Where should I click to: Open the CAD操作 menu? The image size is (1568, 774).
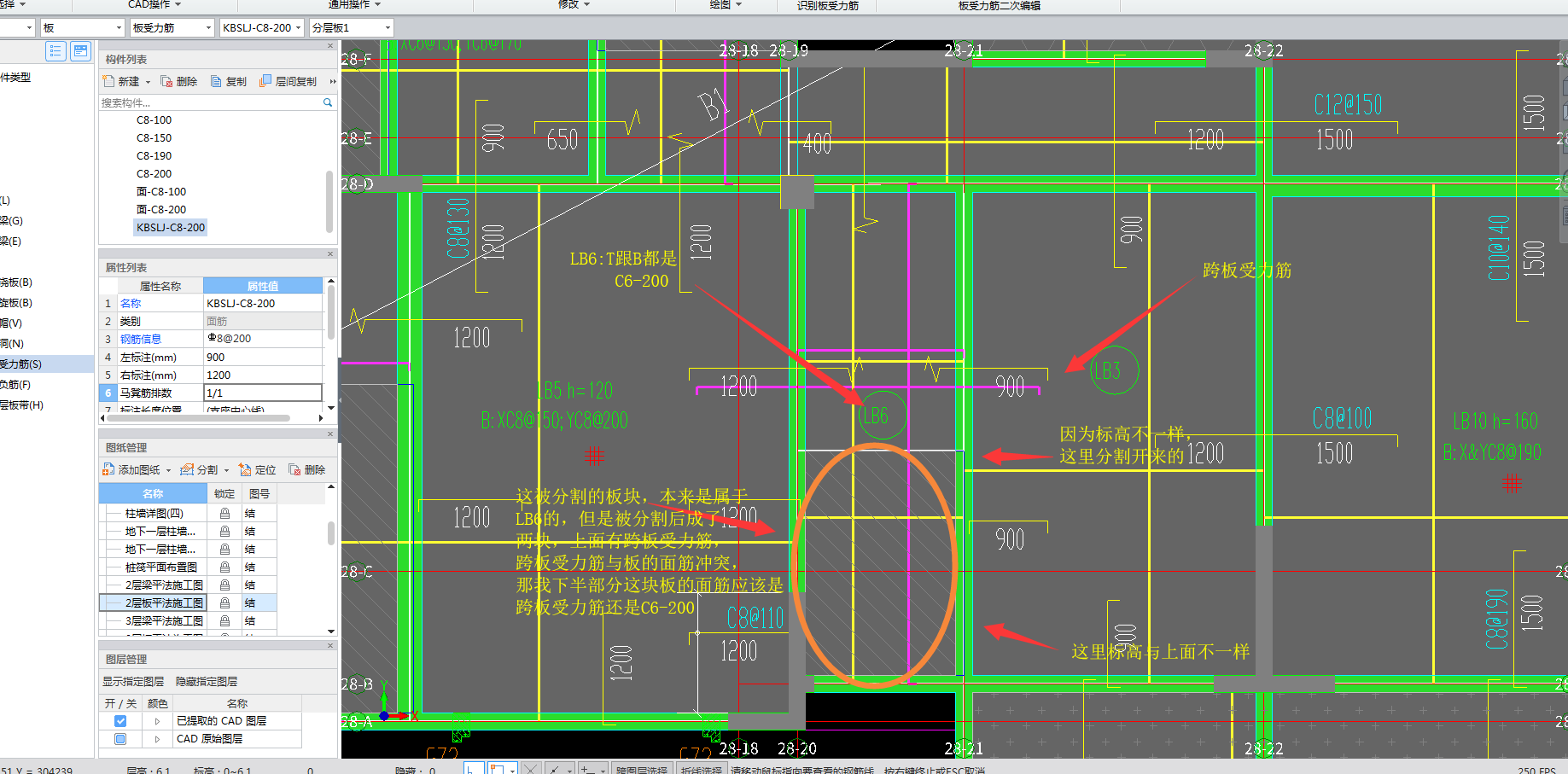(x=154, y=5)
